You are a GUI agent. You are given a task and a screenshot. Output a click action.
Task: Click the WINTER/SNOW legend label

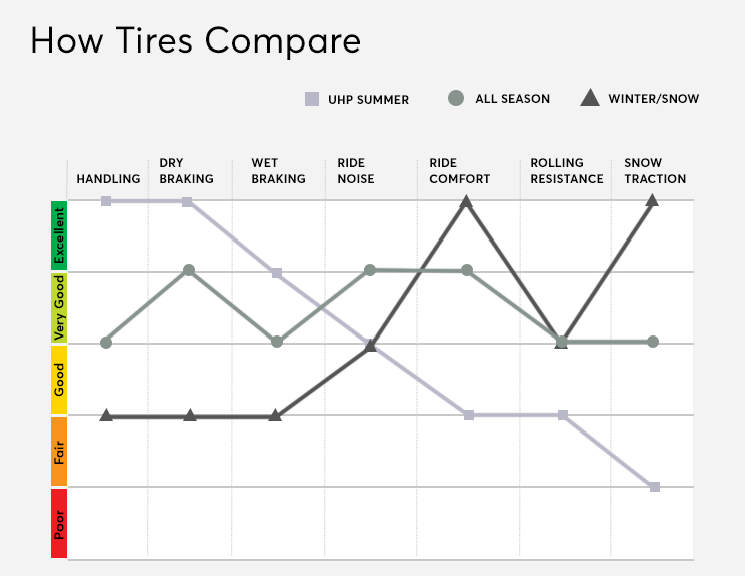(x=654, y=99)
